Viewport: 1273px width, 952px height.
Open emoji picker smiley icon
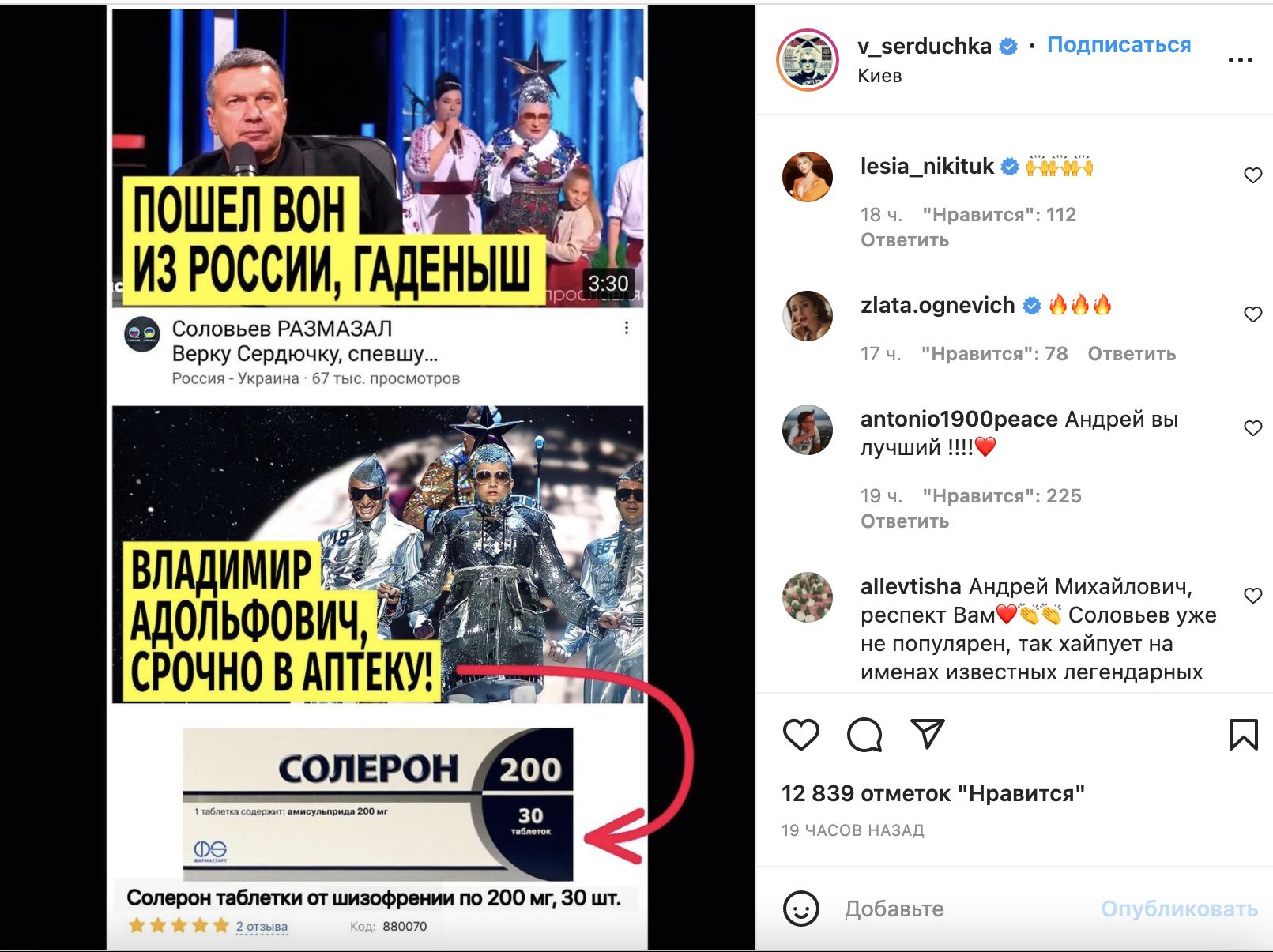click(800, 909)
